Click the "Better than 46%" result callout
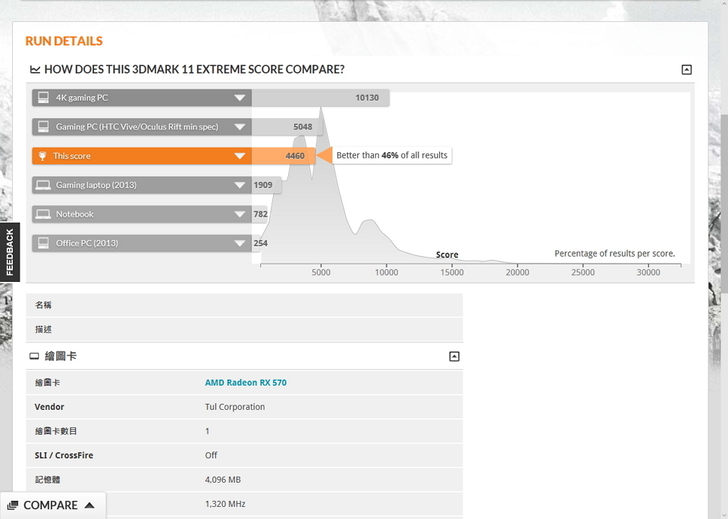Viewport: 728px width, 519px height. [391, 156]
